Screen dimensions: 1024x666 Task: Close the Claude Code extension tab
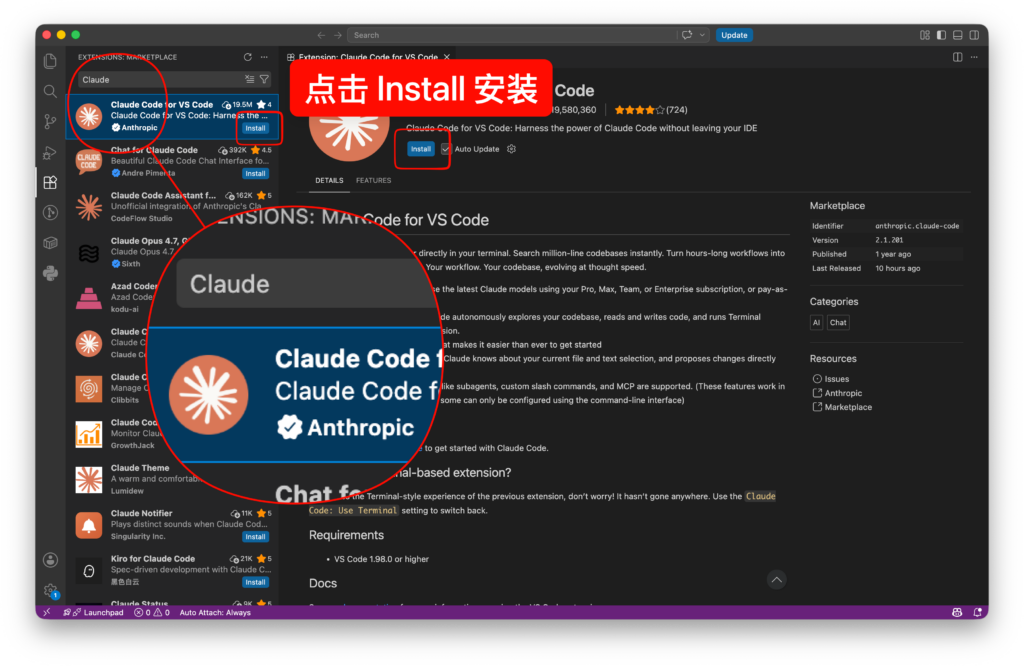447,57
